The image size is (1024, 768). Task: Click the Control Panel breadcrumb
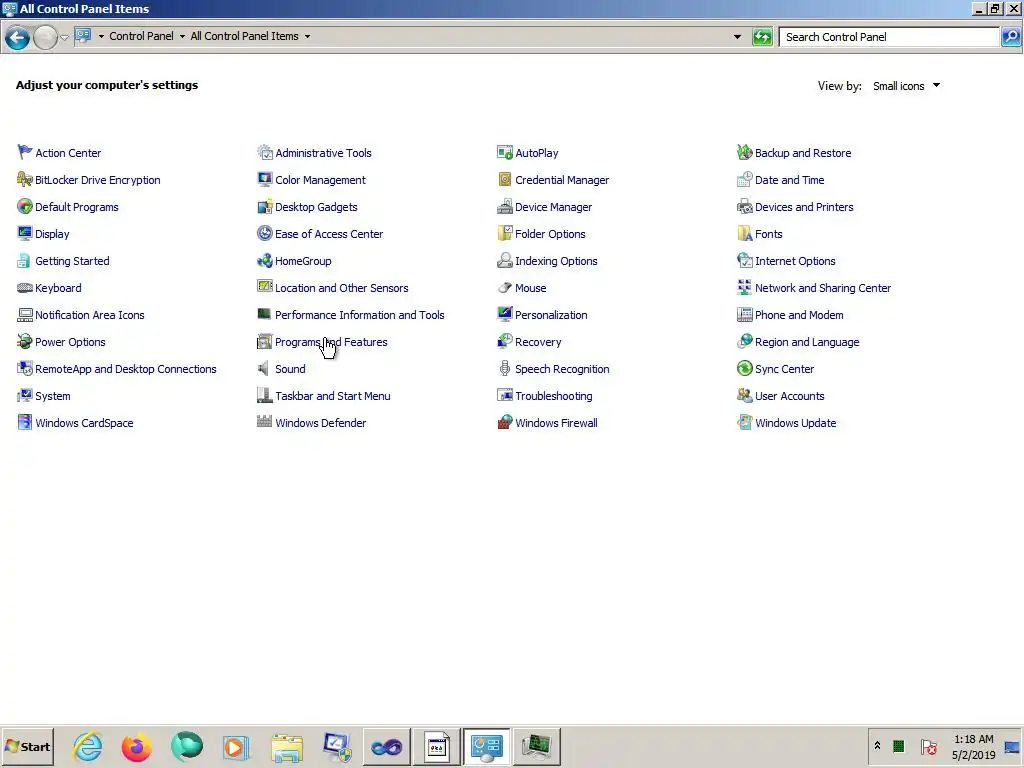141,36
